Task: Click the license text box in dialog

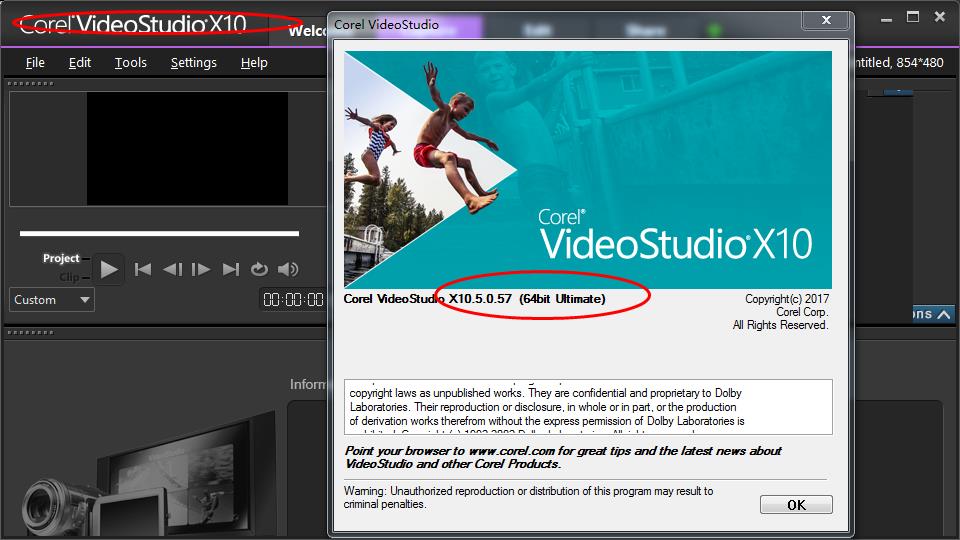Action: 588,407
